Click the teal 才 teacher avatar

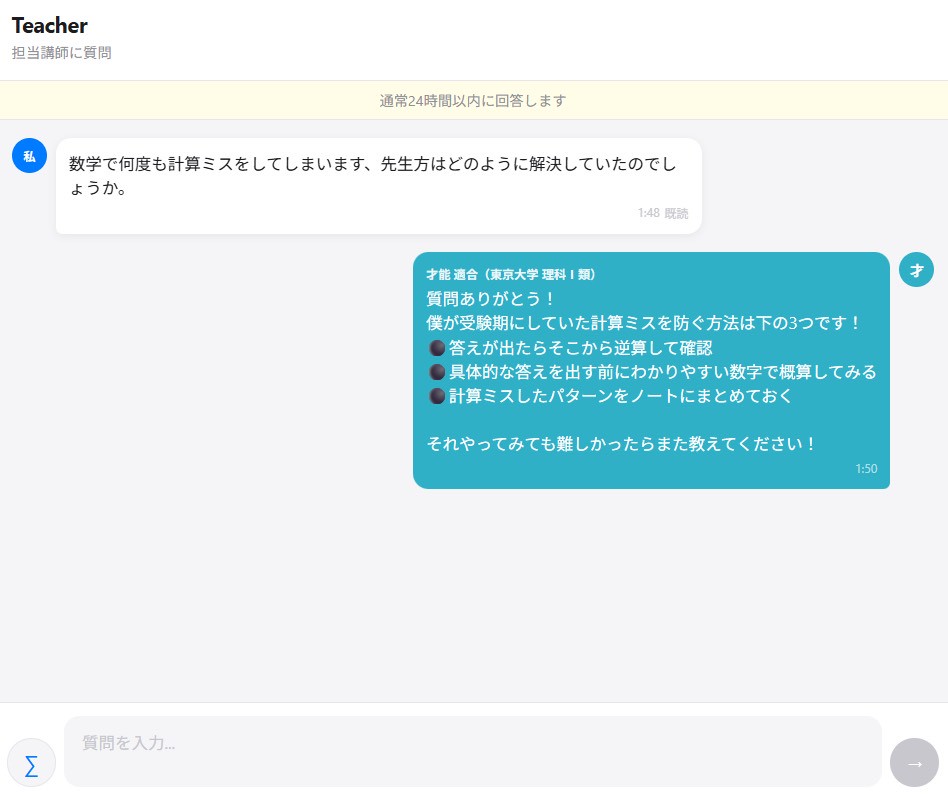click(916, 270)
